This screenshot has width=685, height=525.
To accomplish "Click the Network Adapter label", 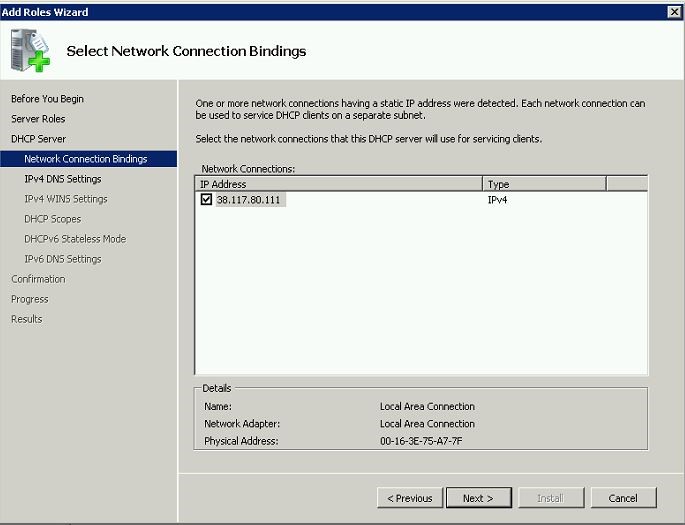I will click(242, 424).
